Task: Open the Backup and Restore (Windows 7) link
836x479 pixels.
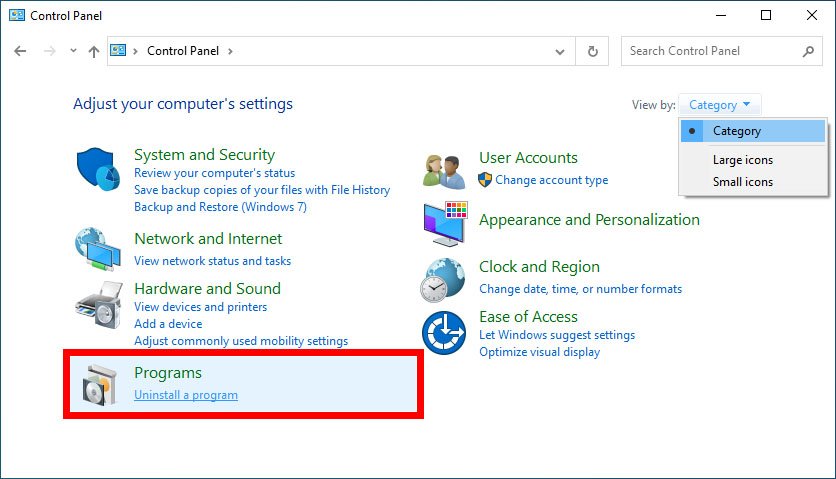Action: 220,207
